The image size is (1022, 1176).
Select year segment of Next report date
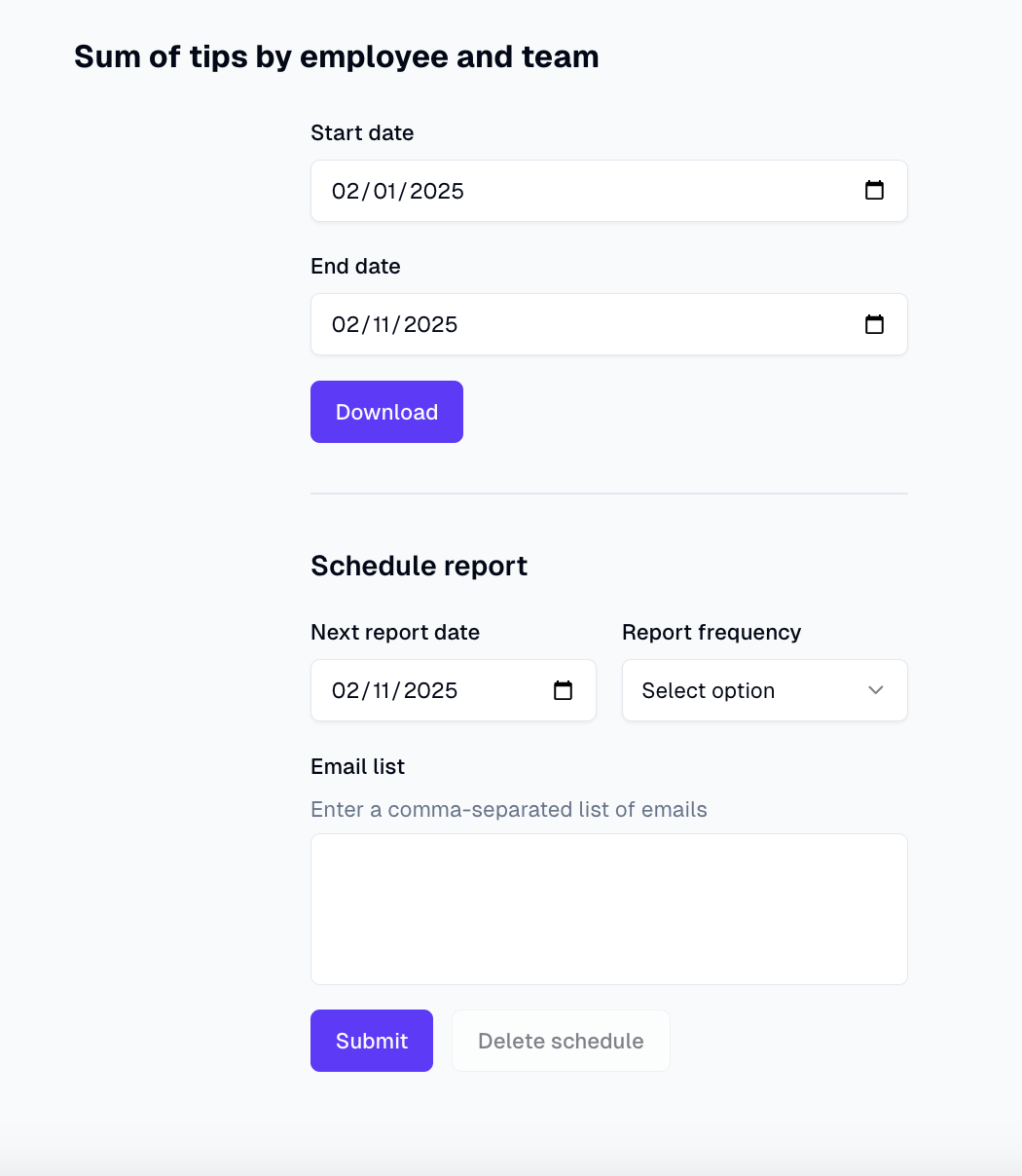point(431,690)
